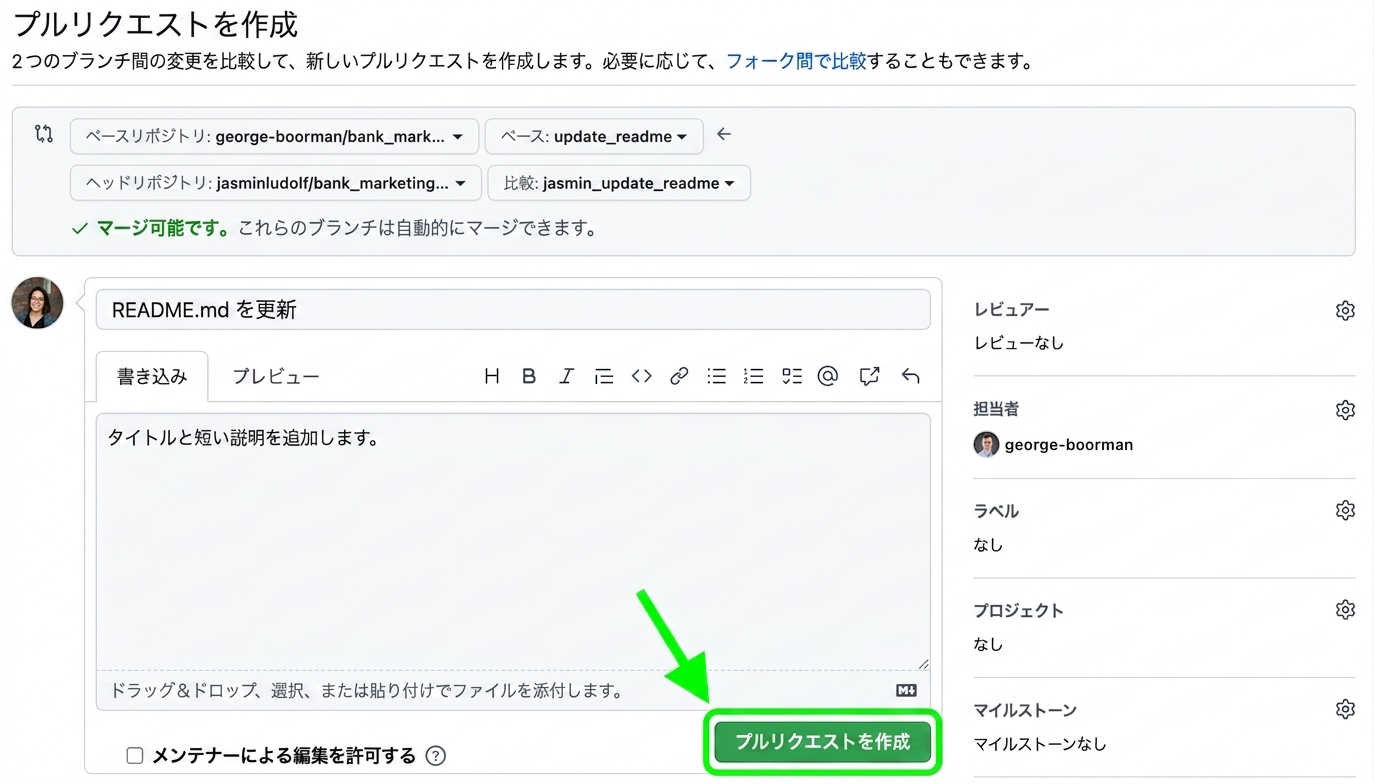Image resolution: width=1374 pixels, height=784 pixels.
Task: Mention a user with @ icon
Action: (x=827, y=376)
